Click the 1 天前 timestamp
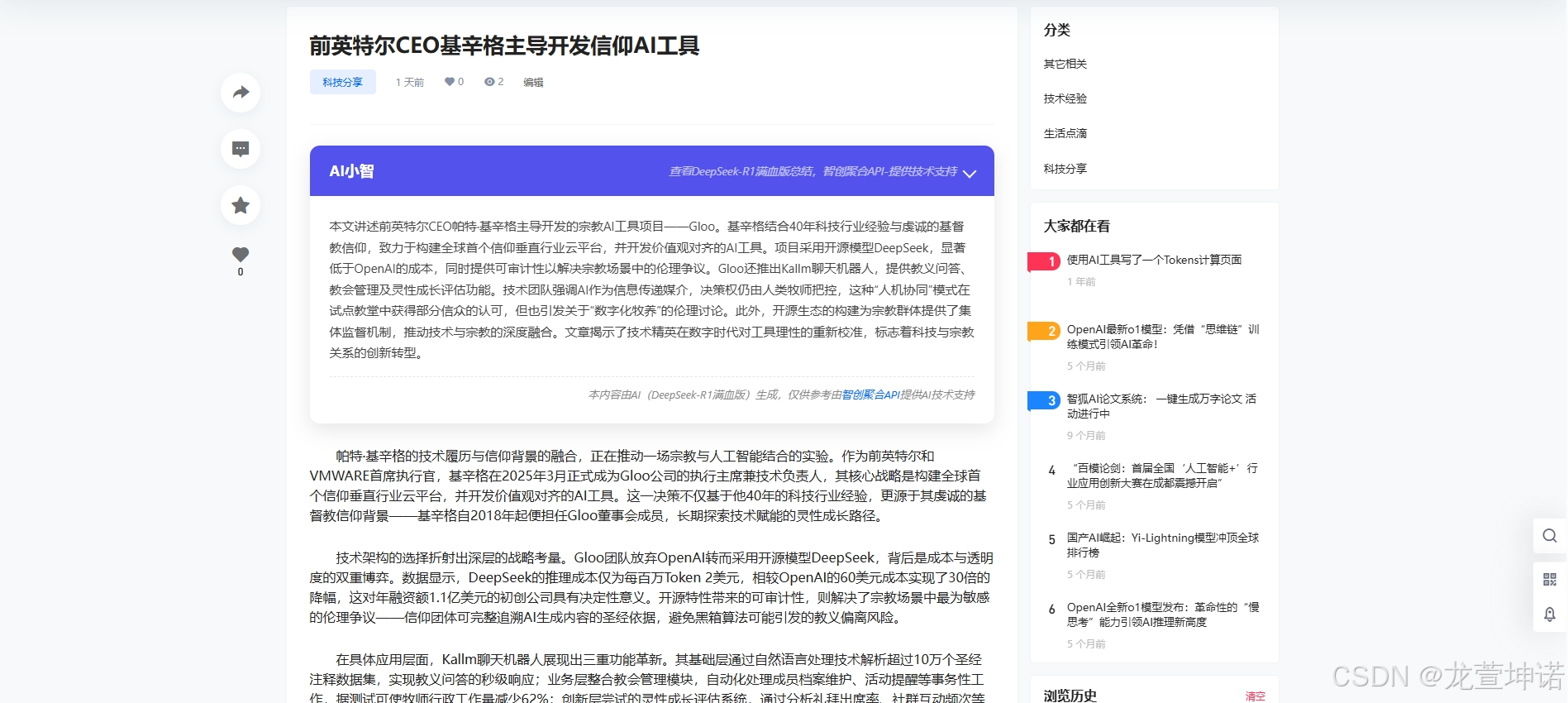 tap(409, 82)
